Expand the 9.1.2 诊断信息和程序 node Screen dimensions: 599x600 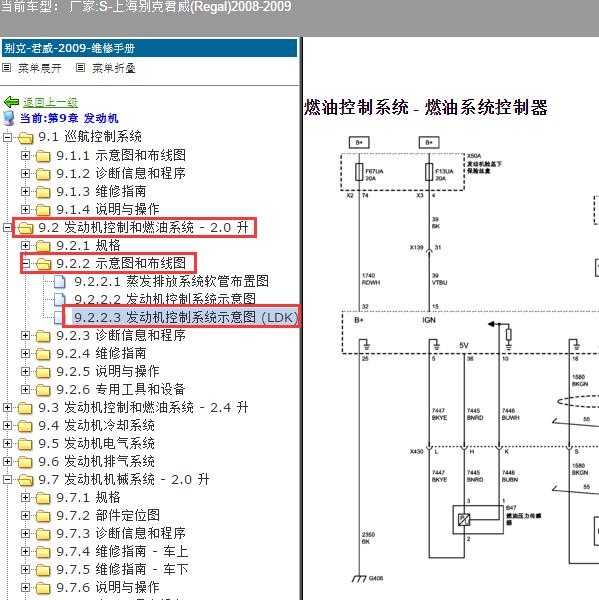25,173
